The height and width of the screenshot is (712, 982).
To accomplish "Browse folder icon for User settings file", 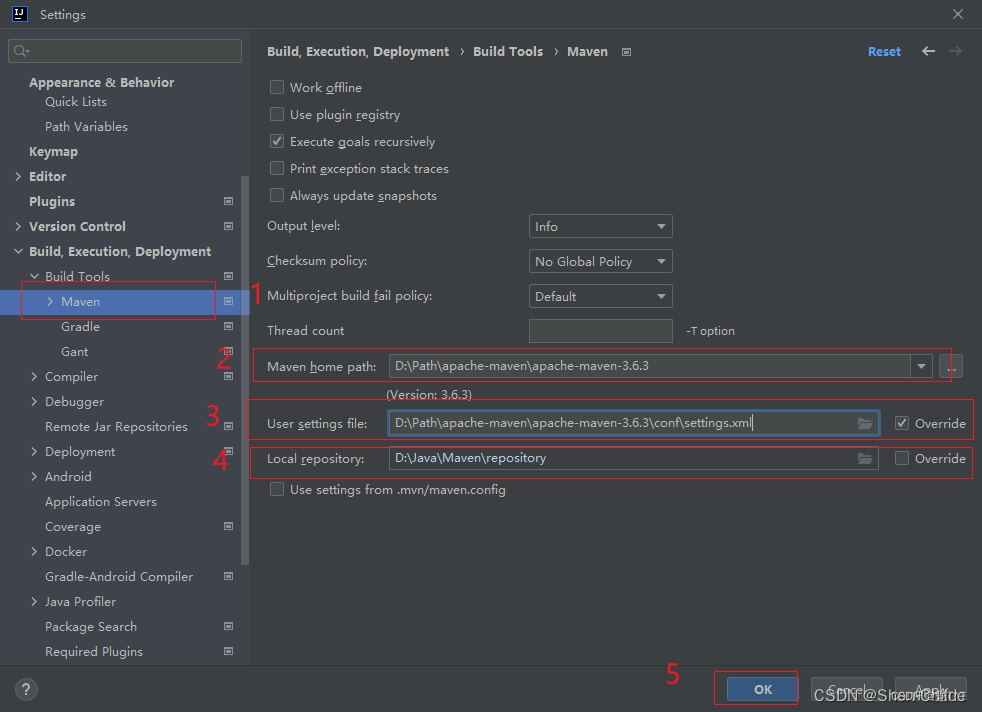I will click(x=865, y=424).
